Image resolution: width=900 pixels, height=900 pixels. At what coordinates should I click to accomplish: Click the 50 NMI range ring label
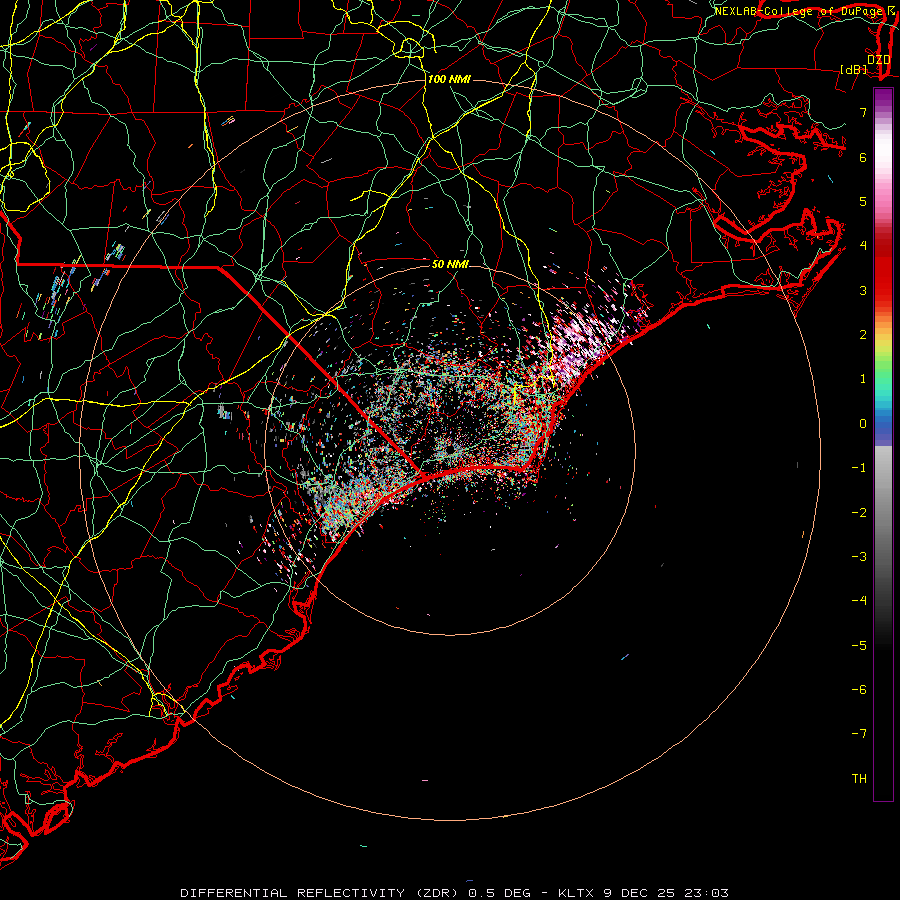[450, 264]
